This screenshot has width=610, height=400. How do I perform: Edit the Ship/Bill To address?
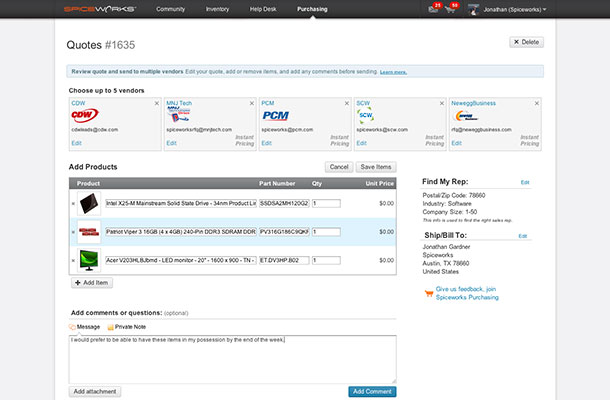[x=522, y=236]
